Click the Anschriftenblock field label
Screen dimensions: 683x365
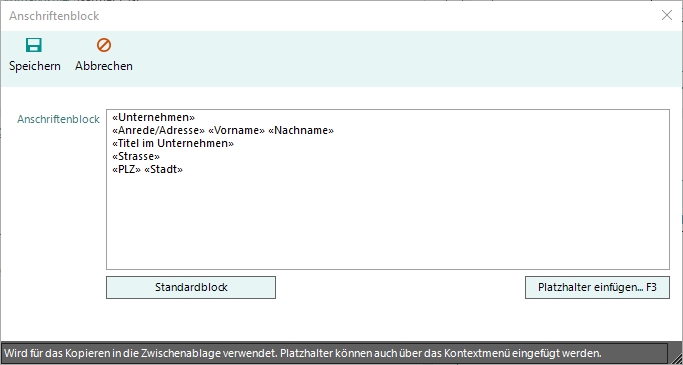[x=58, y=119]
